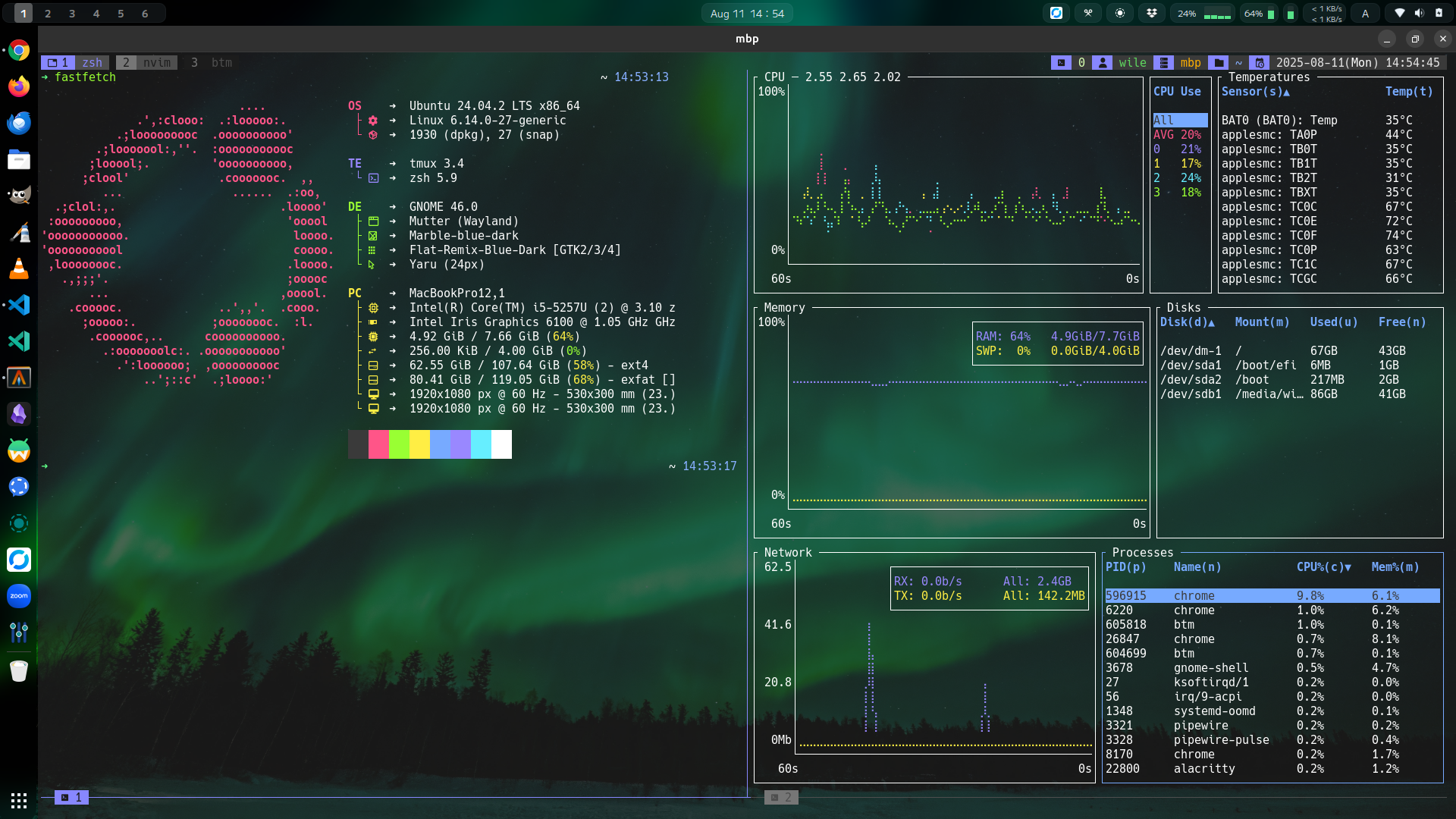Sort disks by Free(n) header
This screenshot has height=819, width=1456.
point(1402,322)
